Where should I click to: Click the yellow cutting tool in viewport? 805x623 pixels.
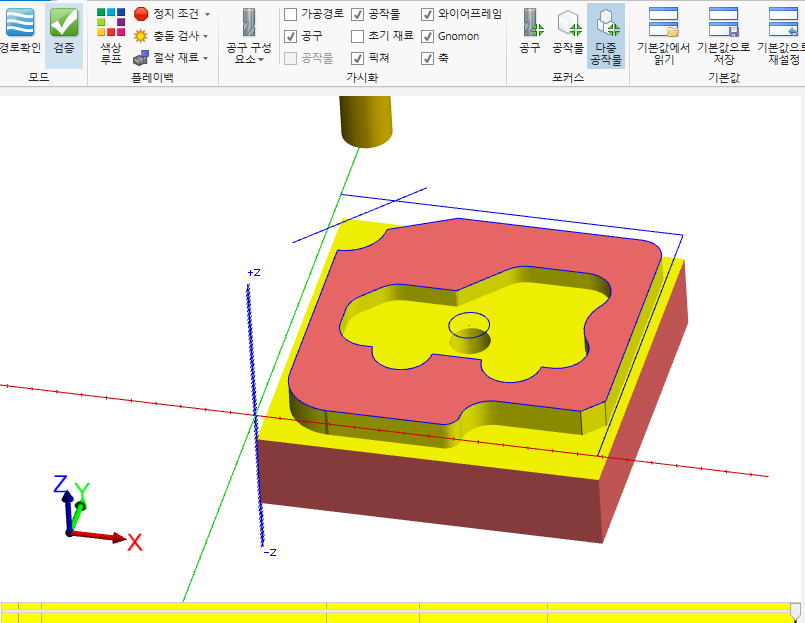366,121
